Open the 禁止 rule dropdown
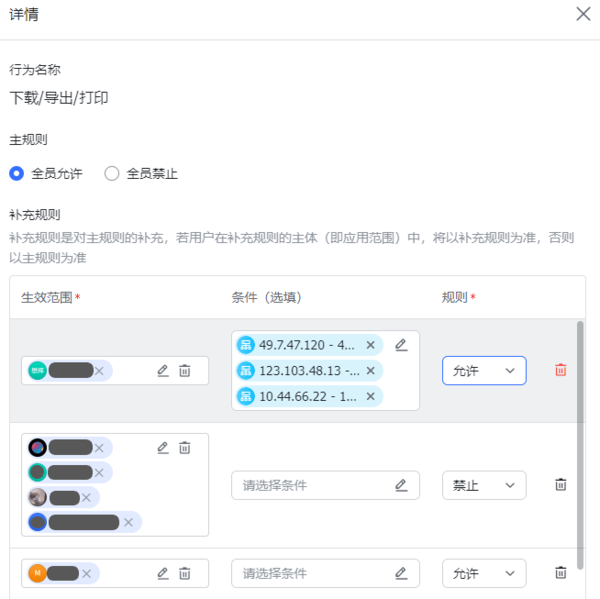This screenshot has width=600, height=599. point(484,485)
